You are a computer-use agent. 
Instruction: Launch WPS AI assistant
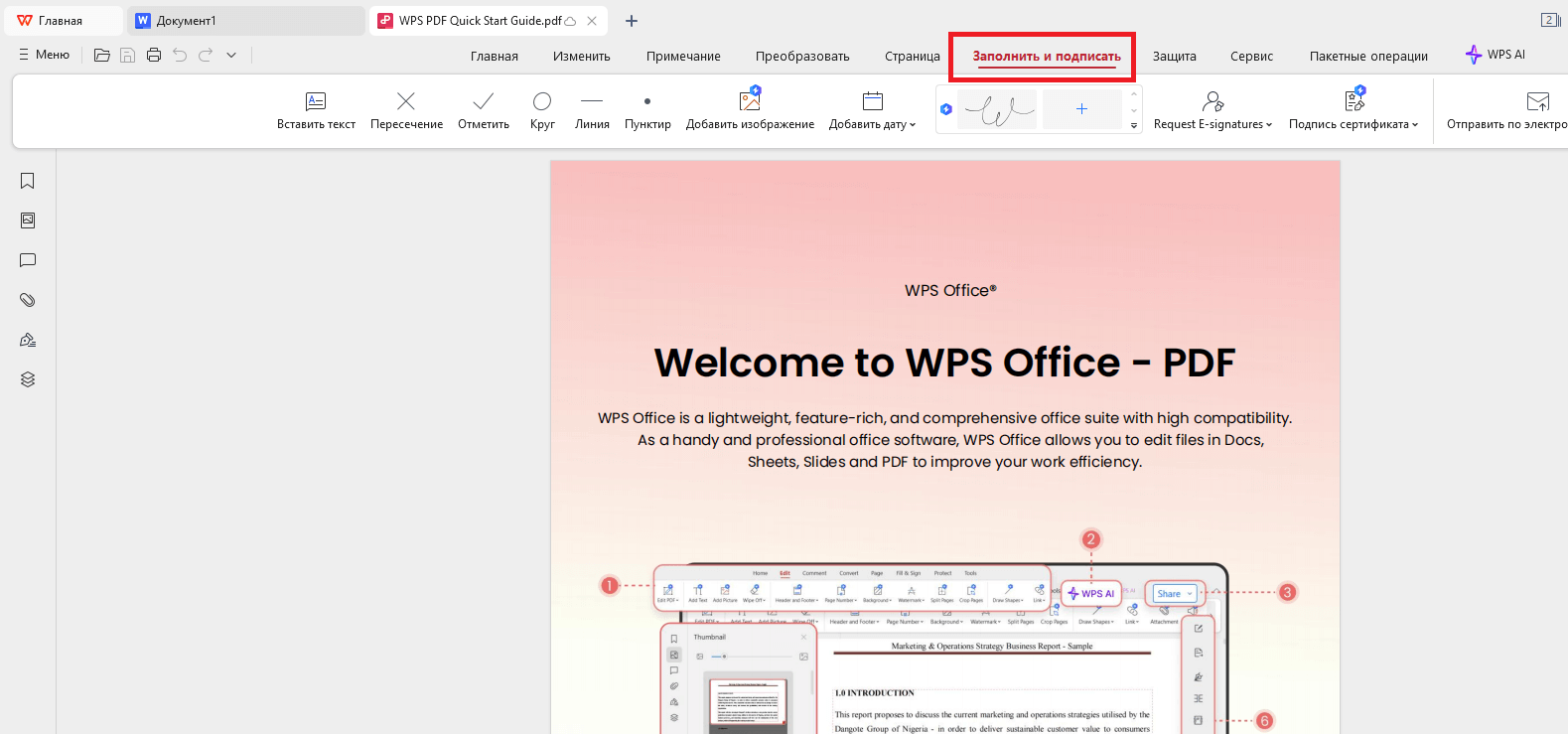(1496, 55)
